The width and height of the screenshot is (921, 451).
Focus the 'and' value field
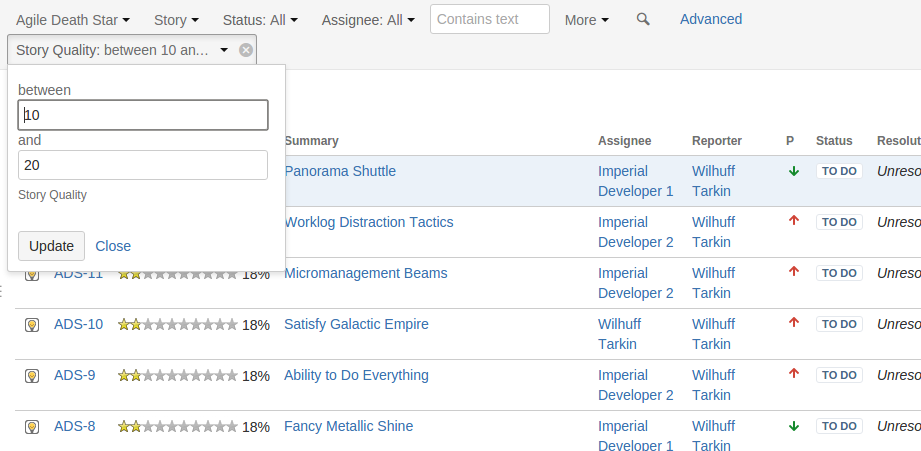click(143, 165)
